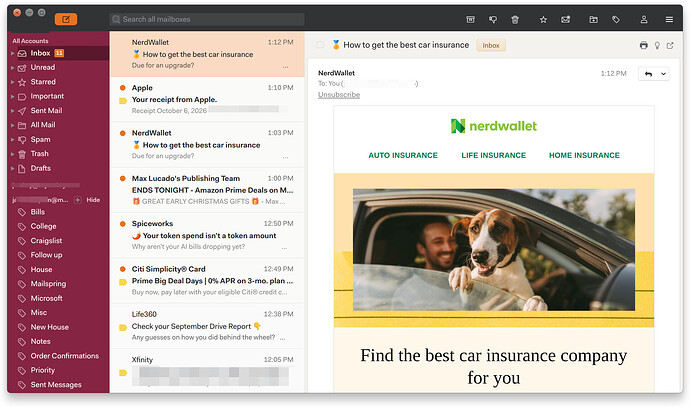
Task: Toggle yellow important marker on Apple email
Action: [123, 101]
